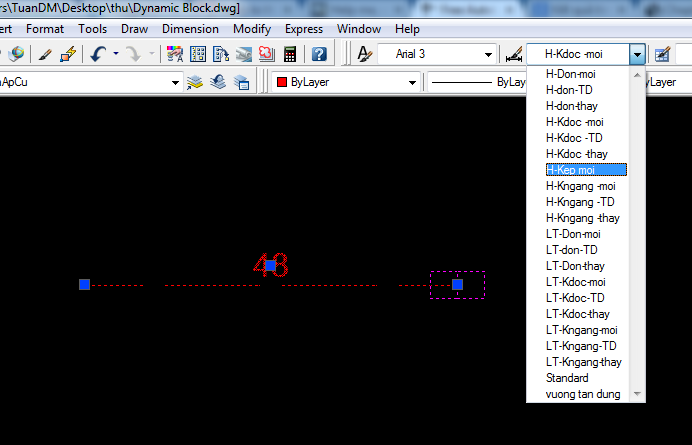Click the Help question mark icon
Image resolution: width=692 pixels, height=445 pixels.
[x=320, y=54]
